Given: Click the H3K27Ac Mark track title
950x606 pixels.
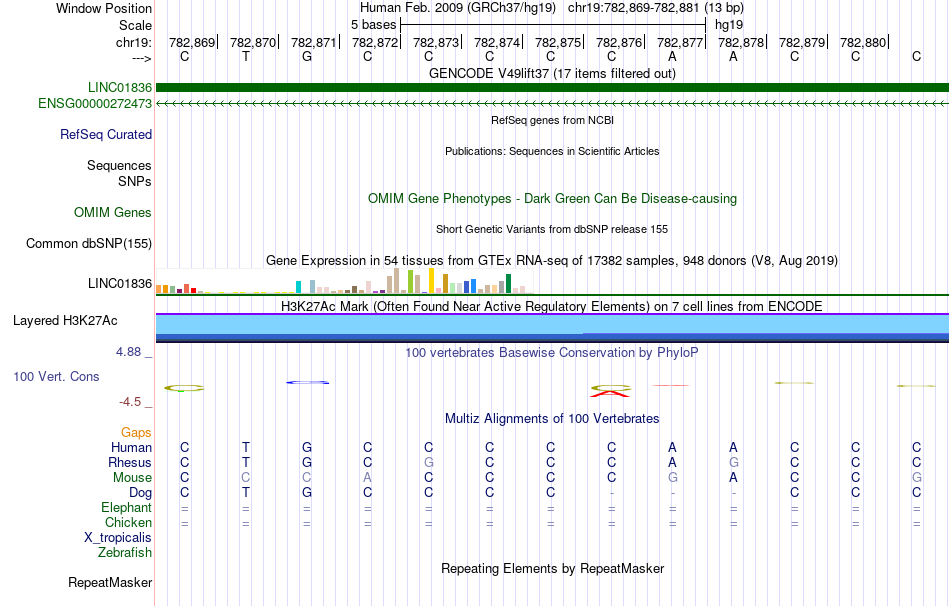Looking at the screenshot, I should tap(552, 307).
